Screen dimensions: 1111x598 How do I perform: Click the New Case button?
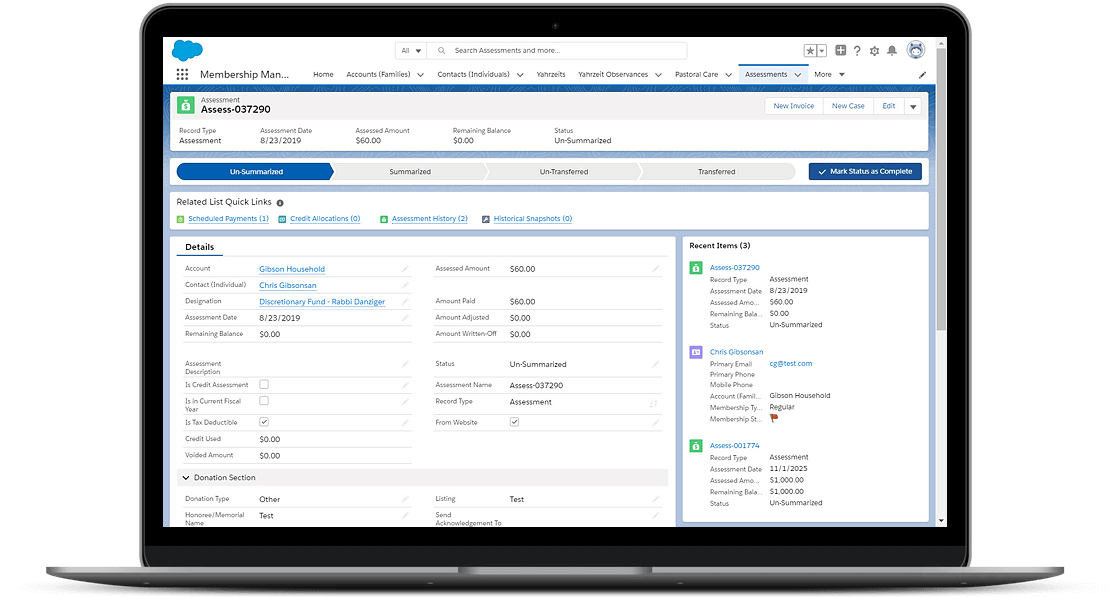coord(848,106)
